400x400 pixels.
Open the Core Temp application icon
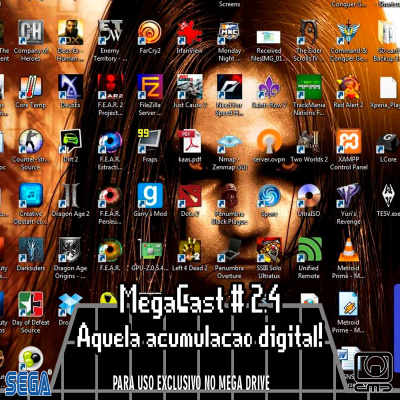31,87
